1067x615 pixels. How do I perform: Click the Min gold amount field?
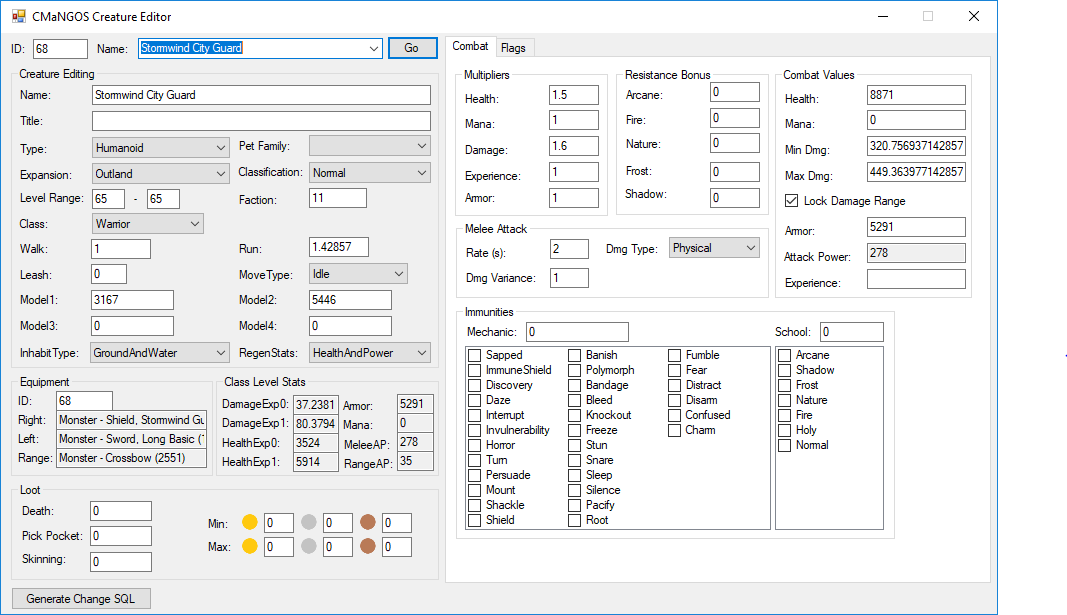[x=279, y=522]
